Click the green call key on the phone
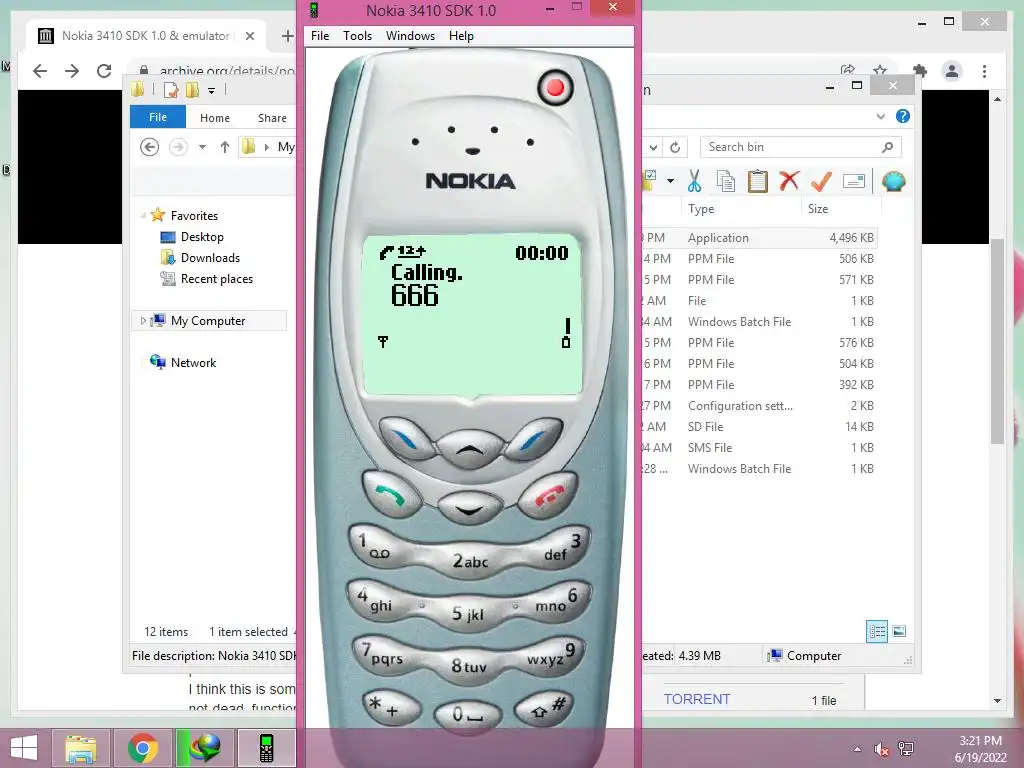Screen dimensions: 1024x768 [391, 497]
